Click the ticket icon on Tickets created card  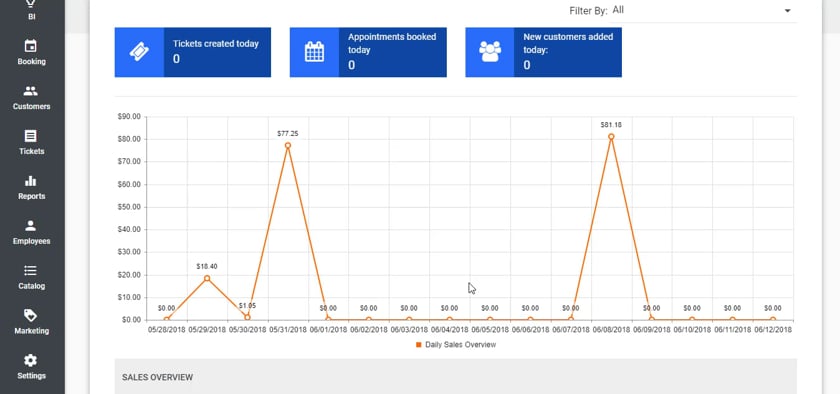click(x=139, y=52)
